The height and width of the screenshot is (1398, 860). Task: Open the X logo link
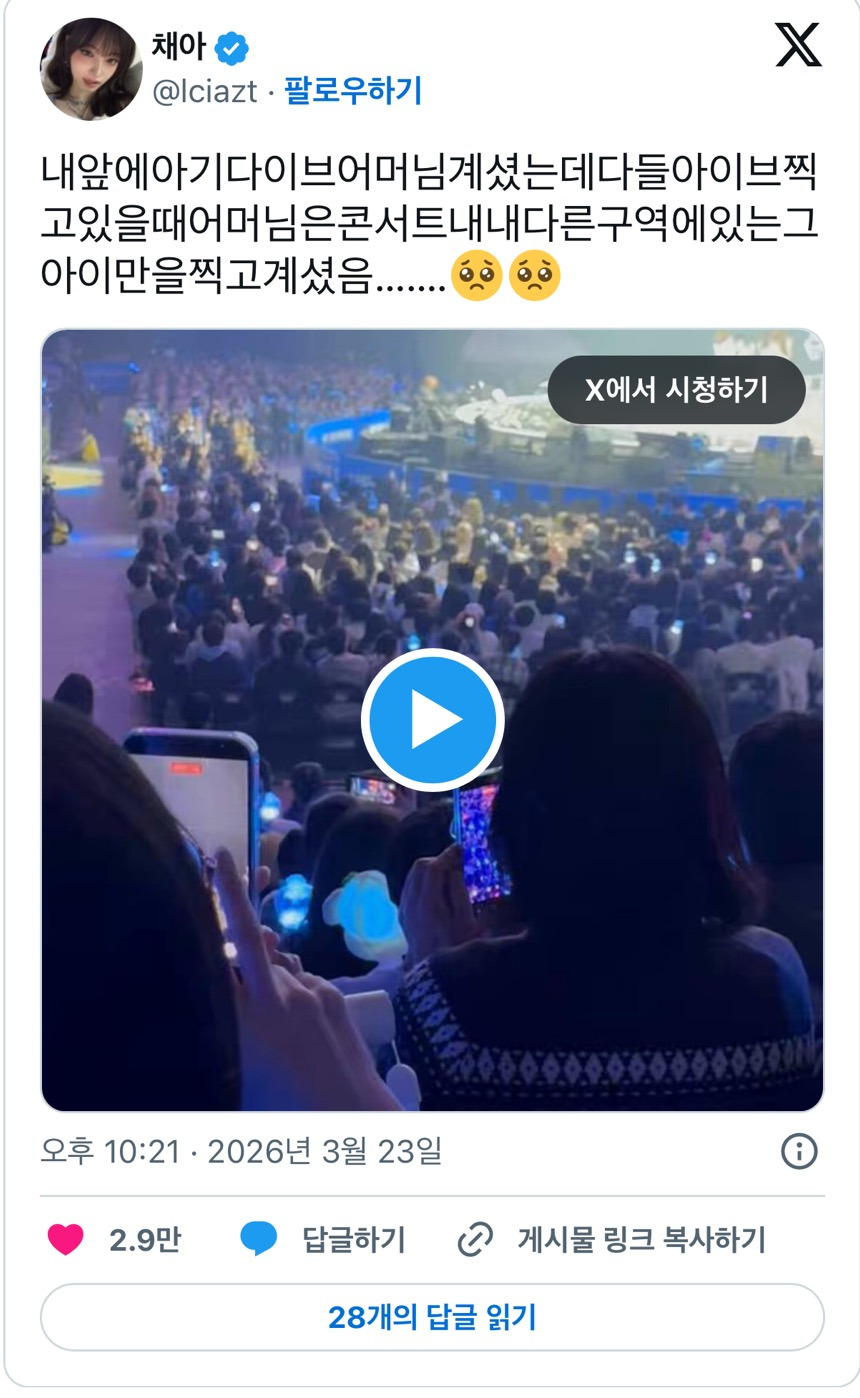pyautogui.click(x=798, y=45)
